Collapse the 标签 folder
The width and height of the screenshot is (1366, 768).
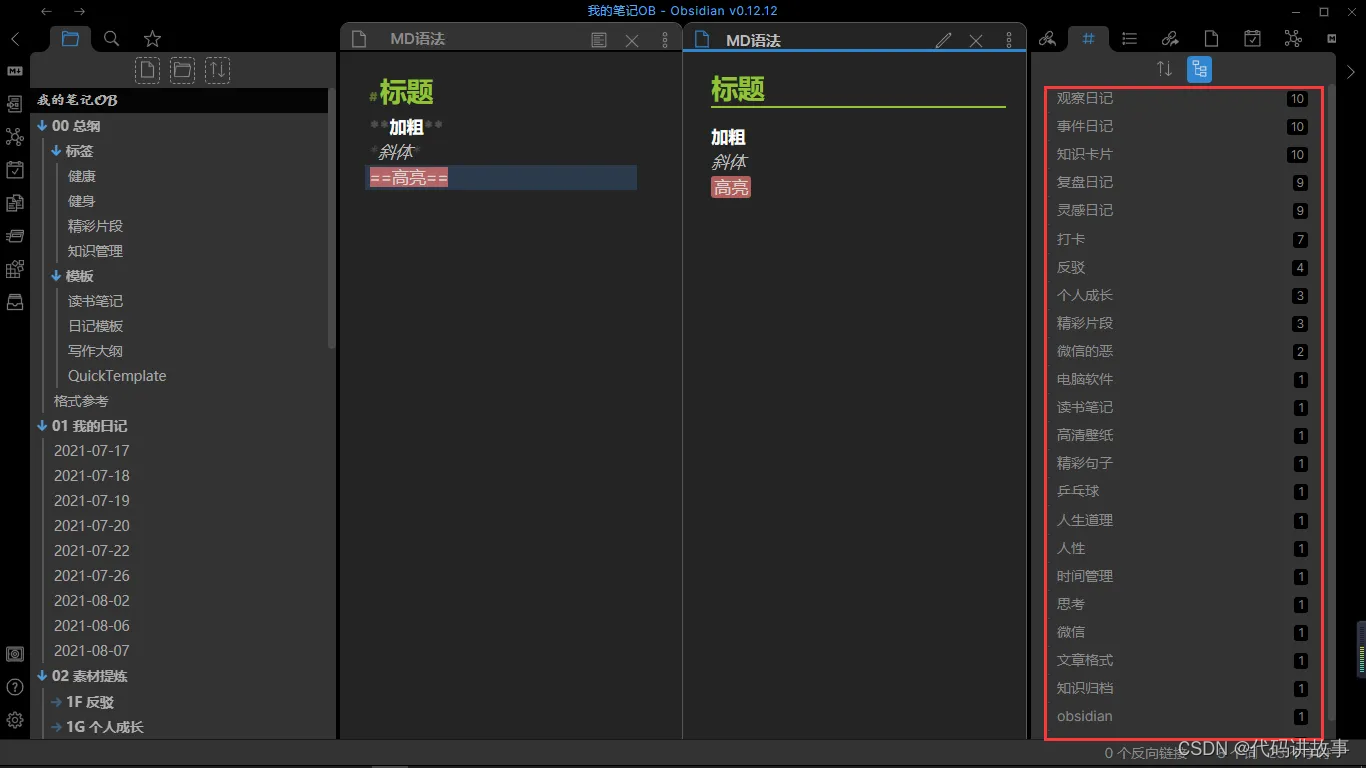[57, 151]
